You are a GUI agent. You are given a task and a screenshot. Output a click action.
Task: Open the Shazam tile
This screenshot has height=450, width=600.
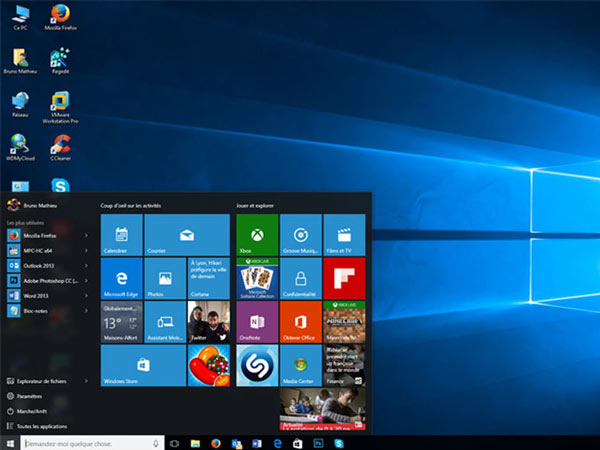click(257, 365)
